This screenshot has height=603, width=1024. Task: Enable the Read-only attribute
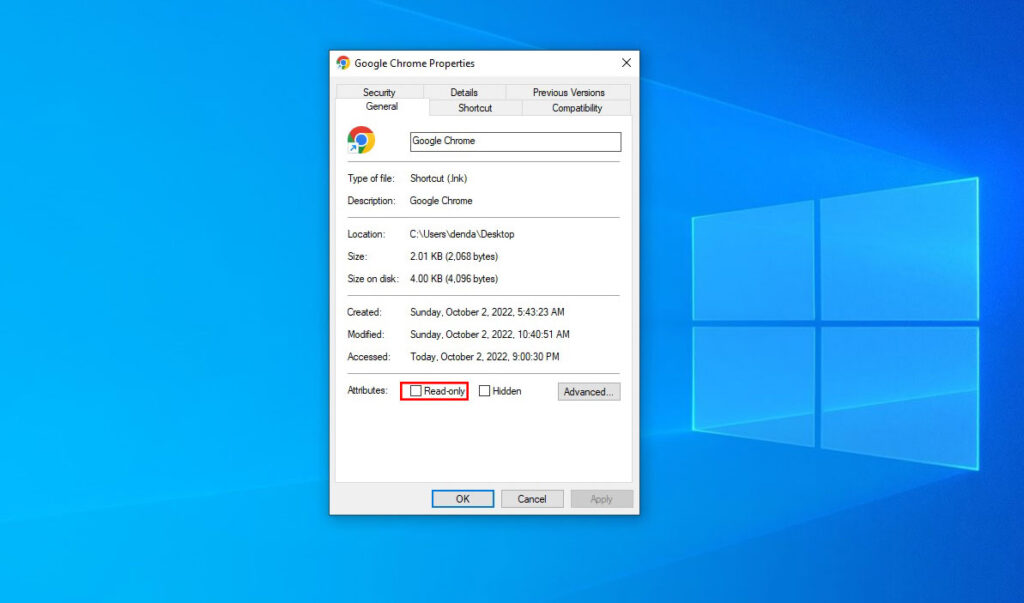[x=415, y=391]
